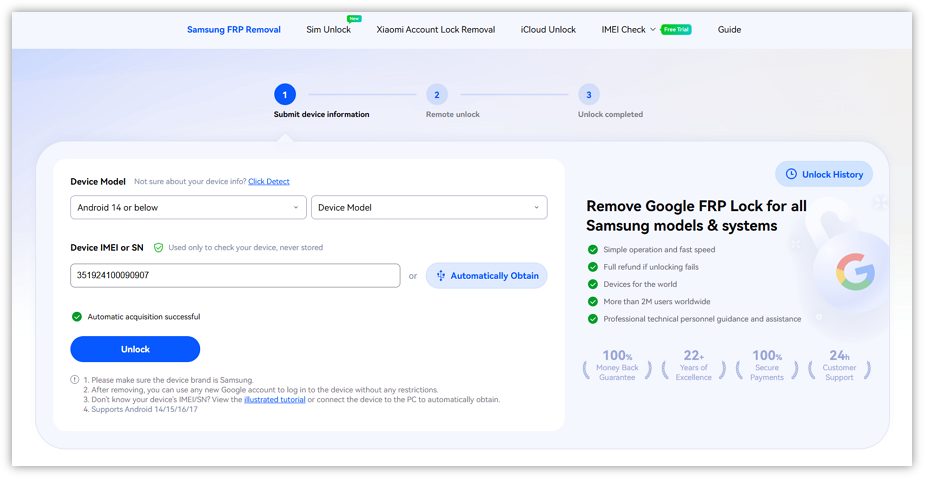The image size is (925, 479).
Task: Click the Unlock button
Action: pos(135,349)
